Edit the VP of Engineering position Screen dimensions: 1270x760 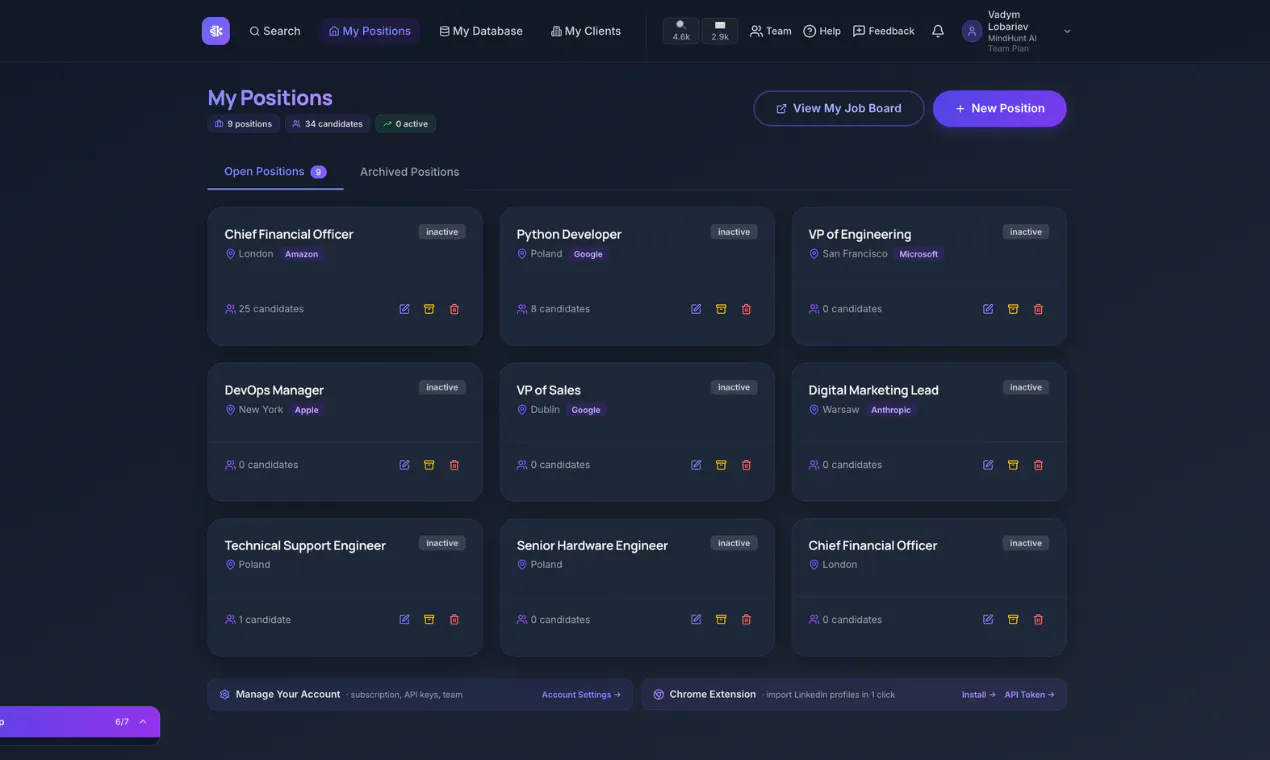tap(988, 309)
